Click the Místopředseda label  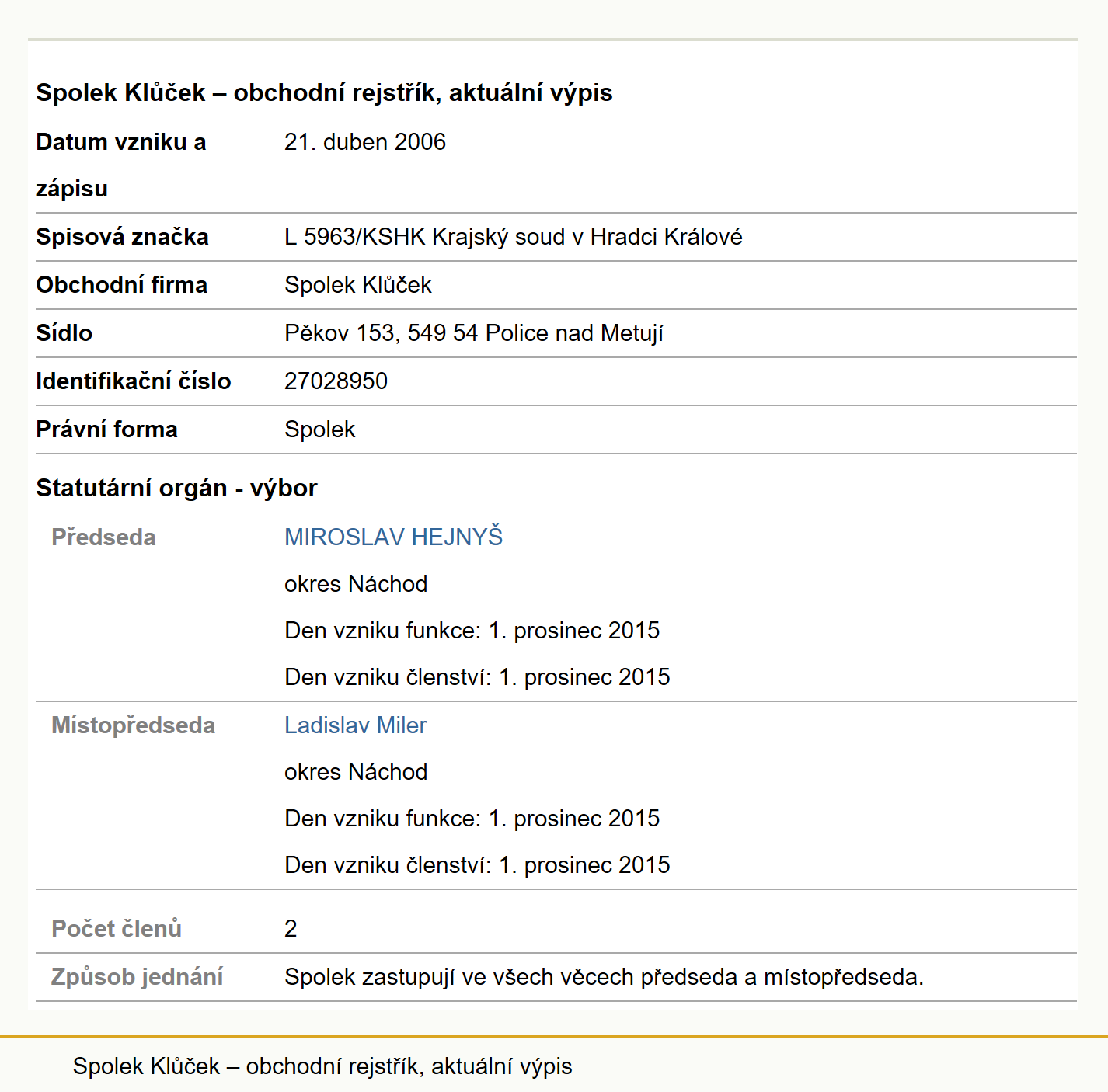(133, 725)
